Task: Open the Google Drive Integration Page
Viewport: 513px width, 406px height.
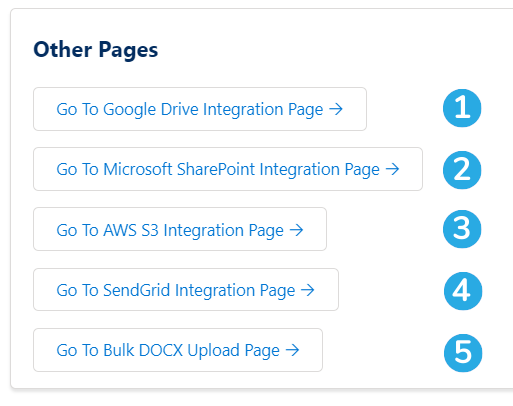Action: [x=200, y=109]
